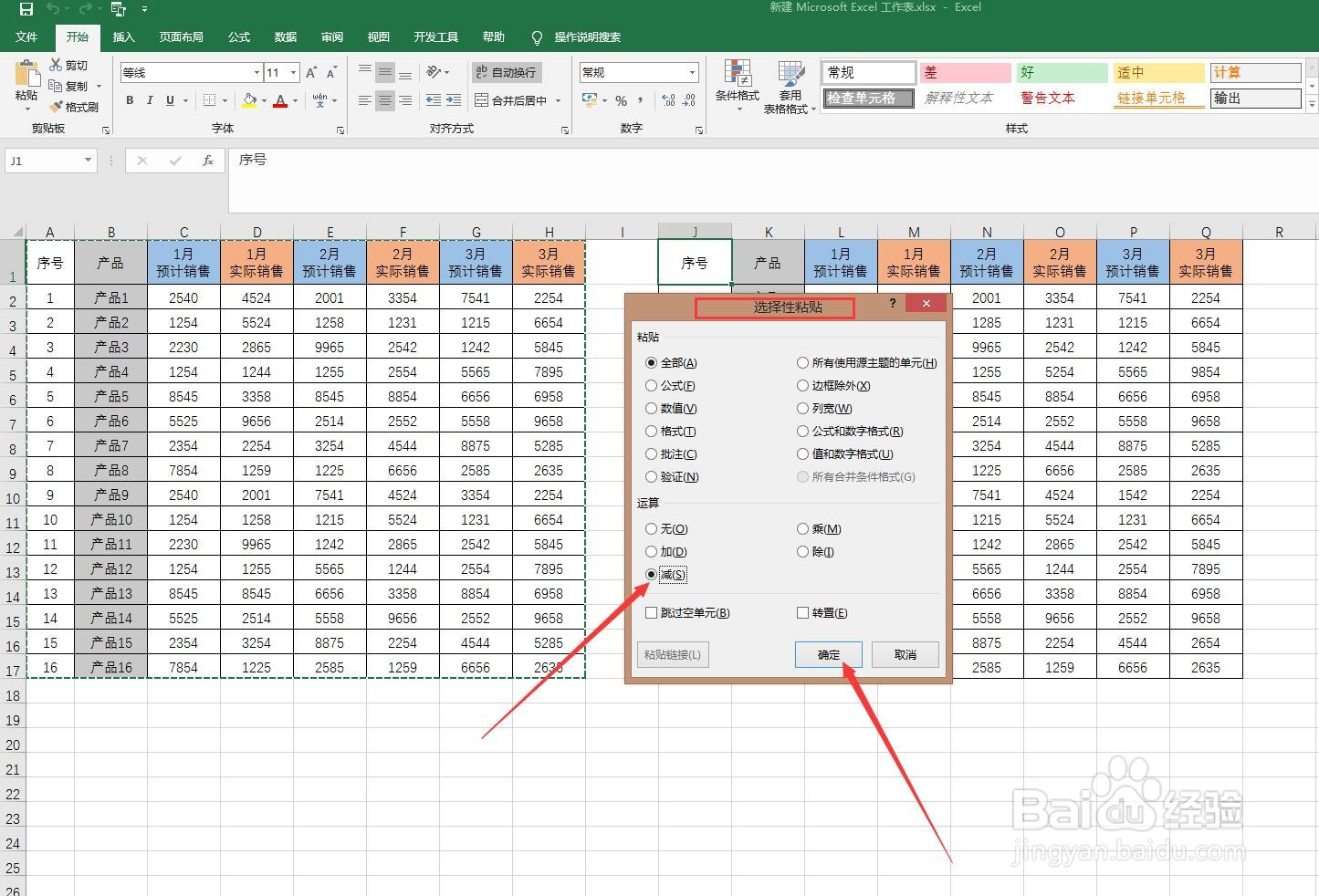
Task: Click the Format Painter (格式刷) icon
Action: pos(57,107)
